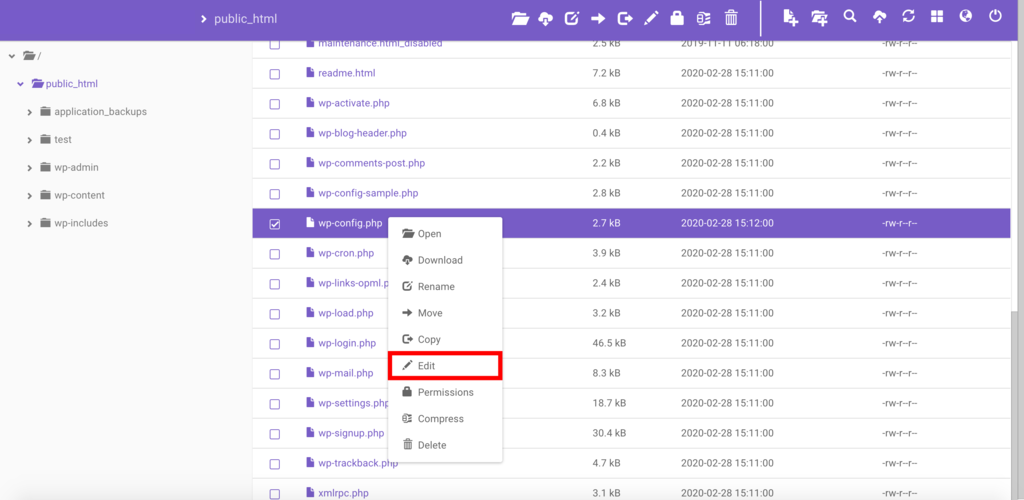Image resolution: width=1024 pixels, height=500 pixels.
Task: Refresh the file list with the toolbar icon
Action: point(908,17)
